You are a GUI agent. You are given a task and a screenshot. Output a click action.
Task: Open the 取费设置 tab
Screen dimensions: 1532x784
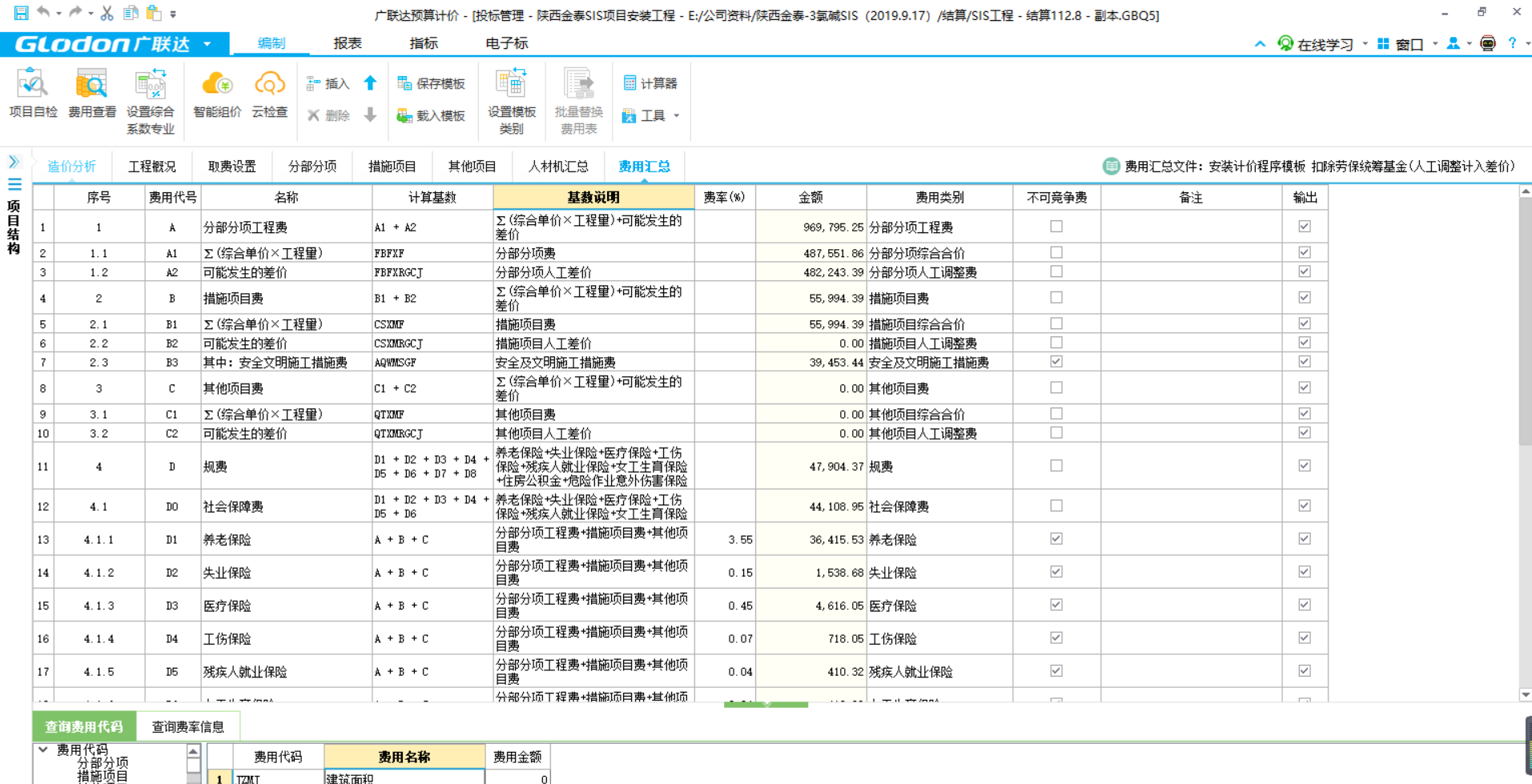click(232, 167)
